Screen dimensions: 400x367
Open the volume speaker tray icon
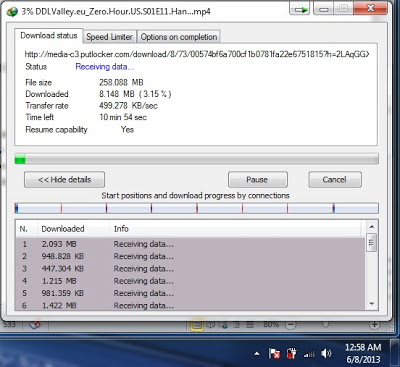[326, 353]
